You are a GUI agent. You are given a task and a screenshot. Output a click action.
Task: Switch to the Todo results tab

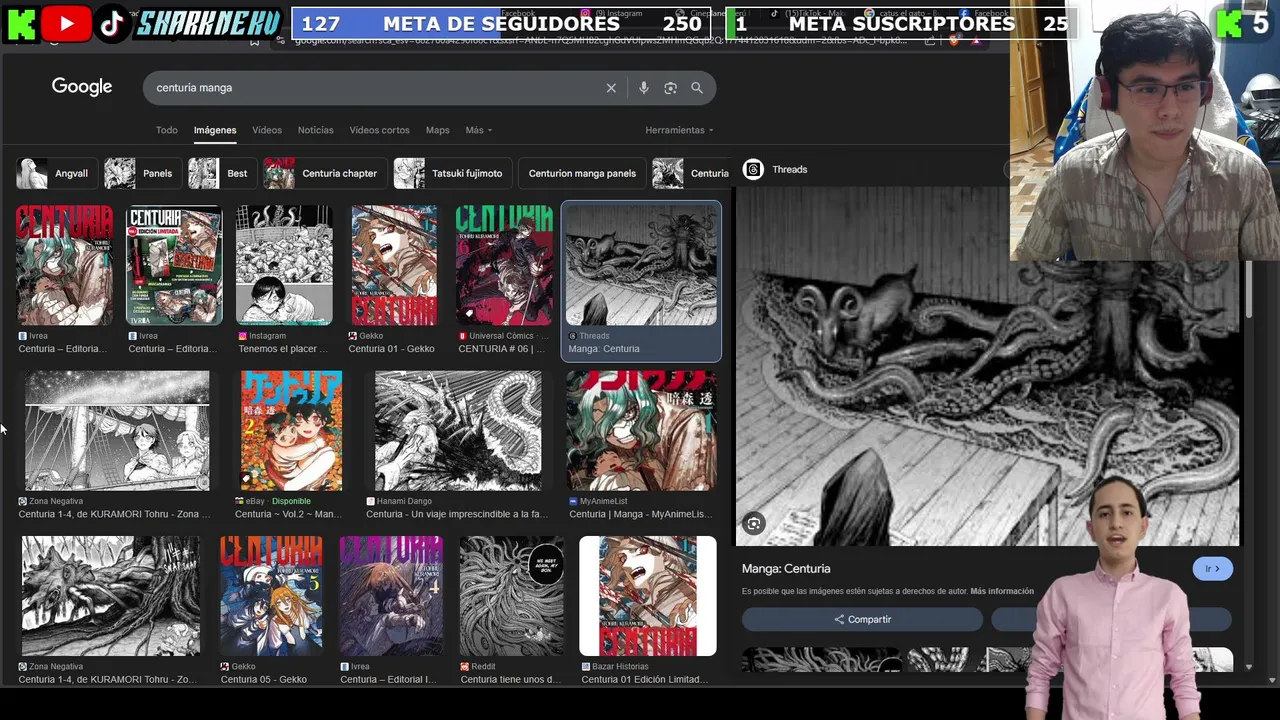pos(166,130)
